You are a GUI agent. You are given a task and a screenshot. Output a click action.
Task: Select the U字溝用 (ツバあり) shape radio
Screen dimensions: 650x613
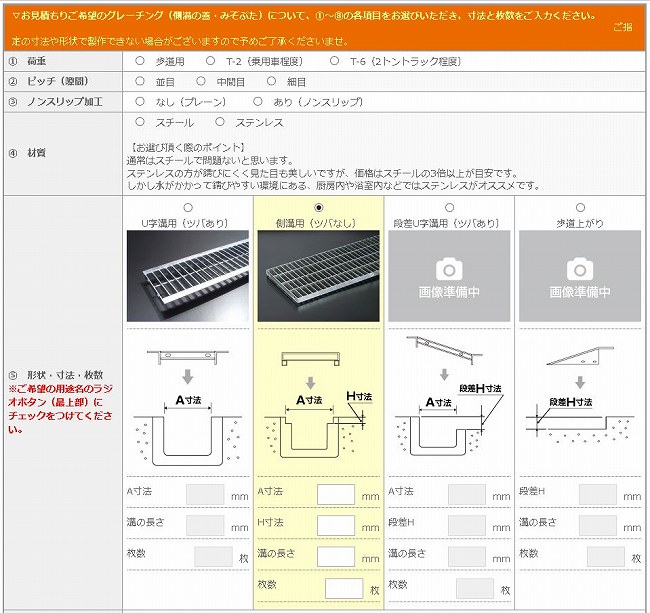189,207
